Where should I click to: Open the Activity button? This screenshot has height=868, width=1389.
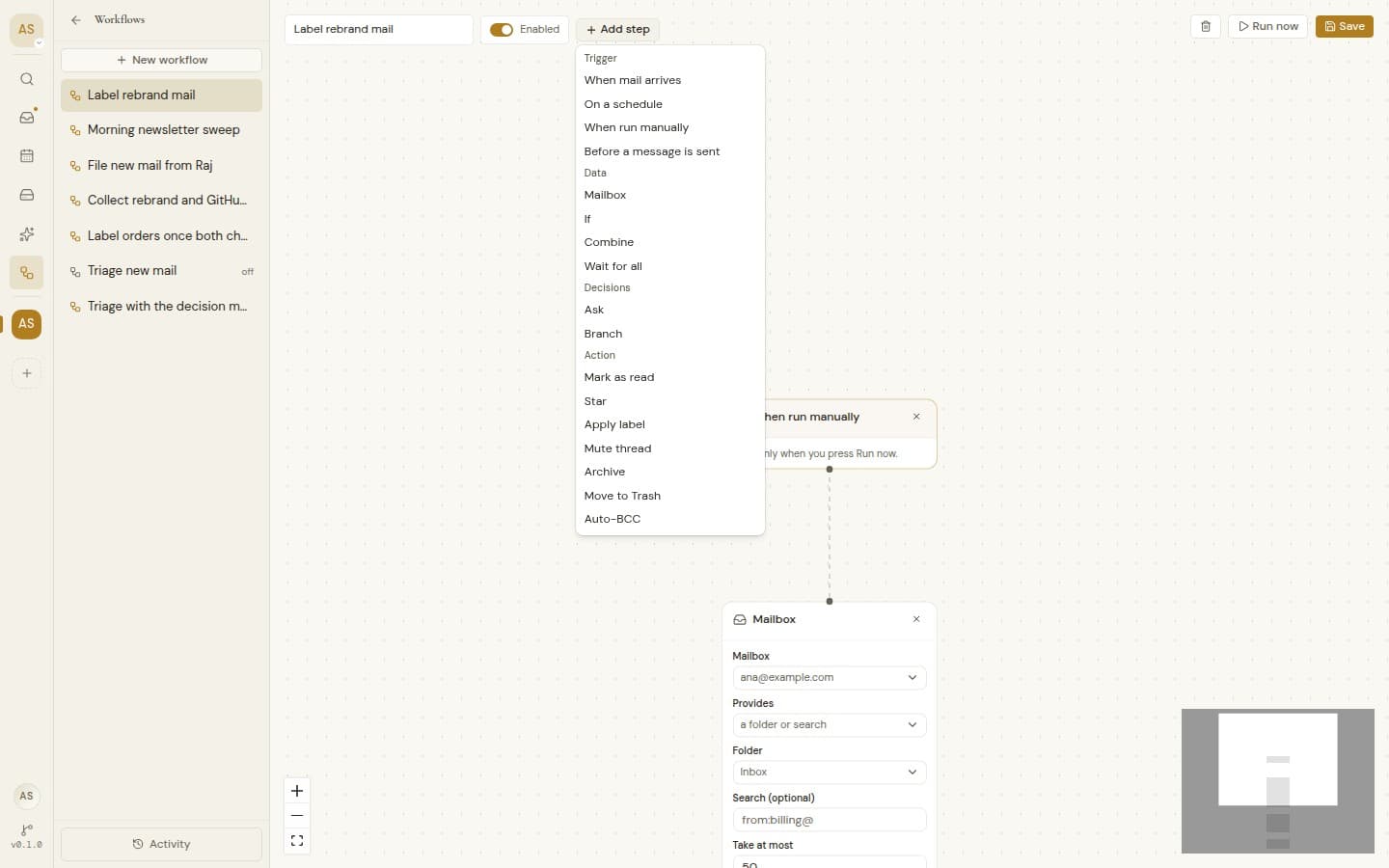[161, 844]
